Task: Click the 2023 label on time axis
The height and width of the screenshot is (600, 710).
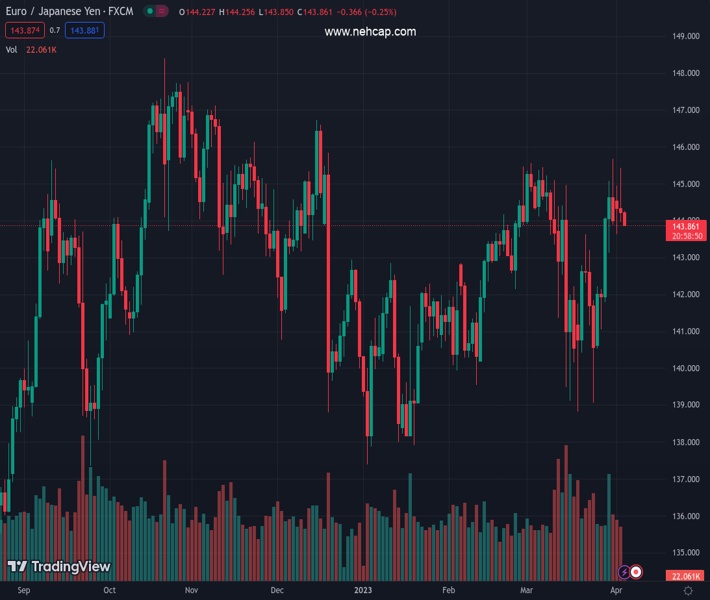Action: click(364, 590)
